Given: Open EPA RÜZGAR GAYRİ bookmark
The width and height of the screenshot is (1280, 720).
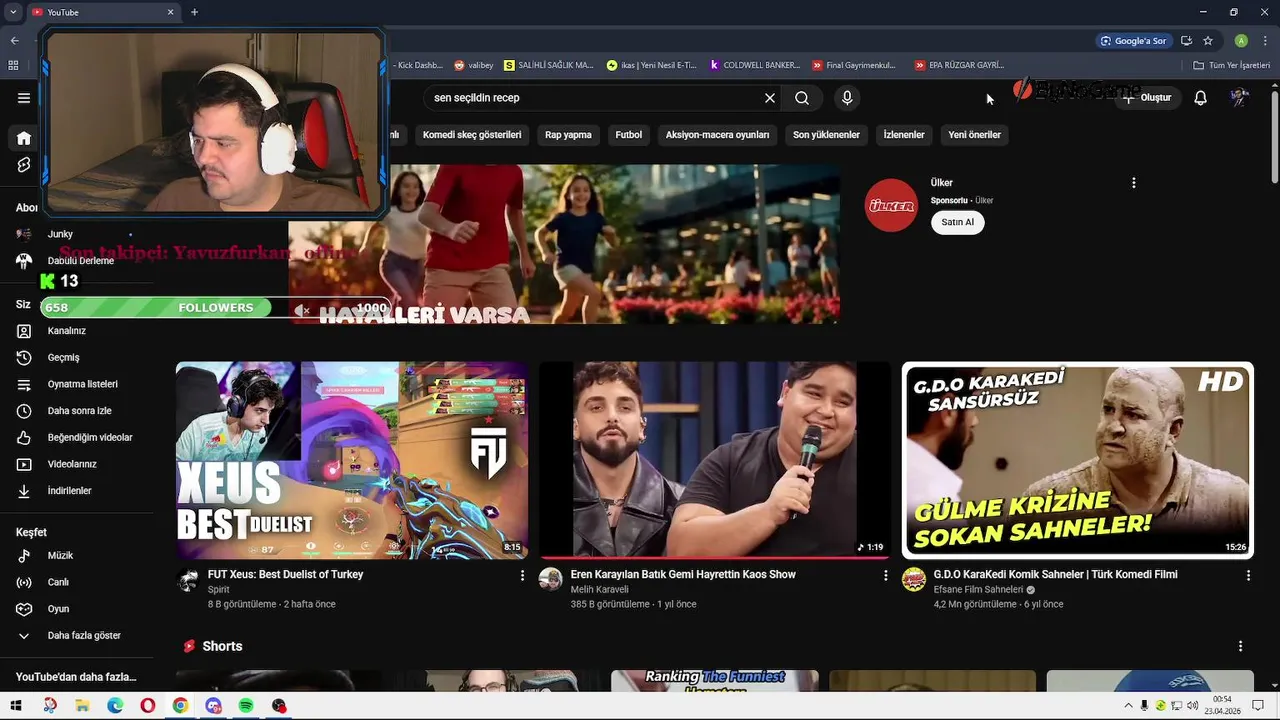Looking at the screenshot, I should coord(959,65).
